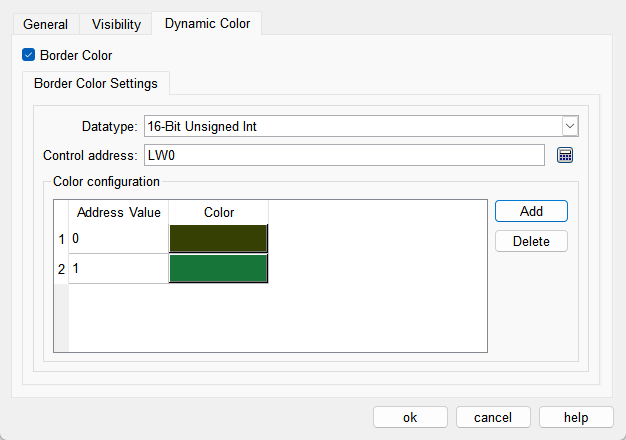Select the Address Value cell containing 1
The height and width of the screenshot is (440, 626).
coord(118,269)
